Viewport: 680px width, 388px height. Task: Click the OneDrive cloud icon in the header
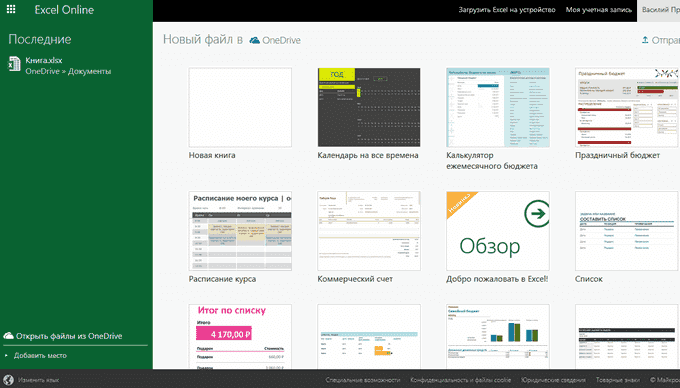point(255,40)
